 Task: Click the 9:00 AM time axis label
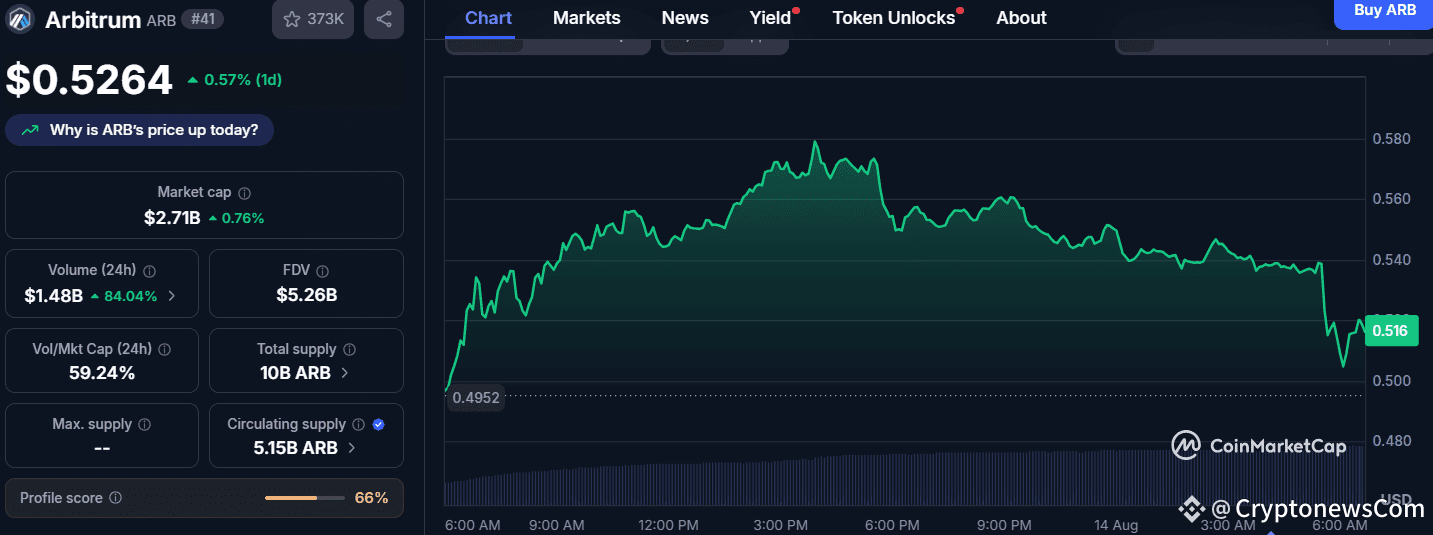[557, 525]
